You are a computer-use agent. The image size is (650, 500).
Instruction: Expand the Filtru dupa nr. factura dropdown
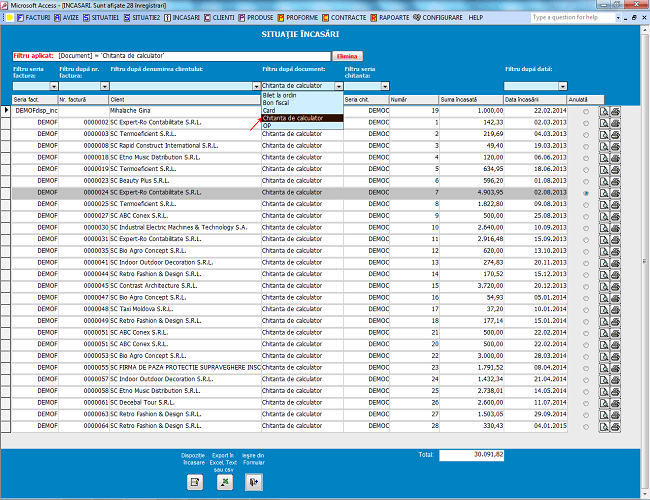click(104, 86)
